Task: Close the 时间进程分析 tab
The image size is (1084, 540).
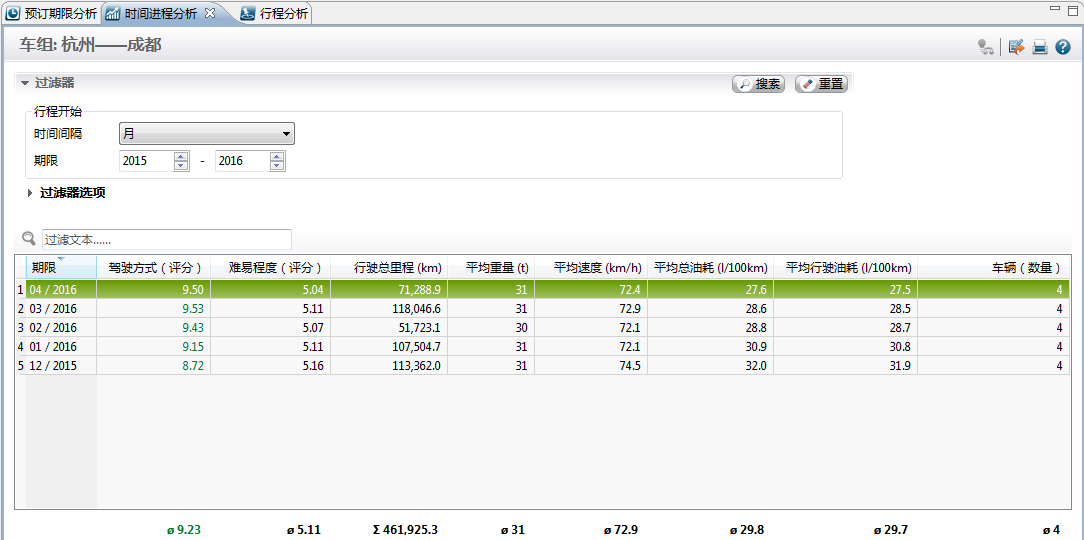Action: [x=210, y=13]
